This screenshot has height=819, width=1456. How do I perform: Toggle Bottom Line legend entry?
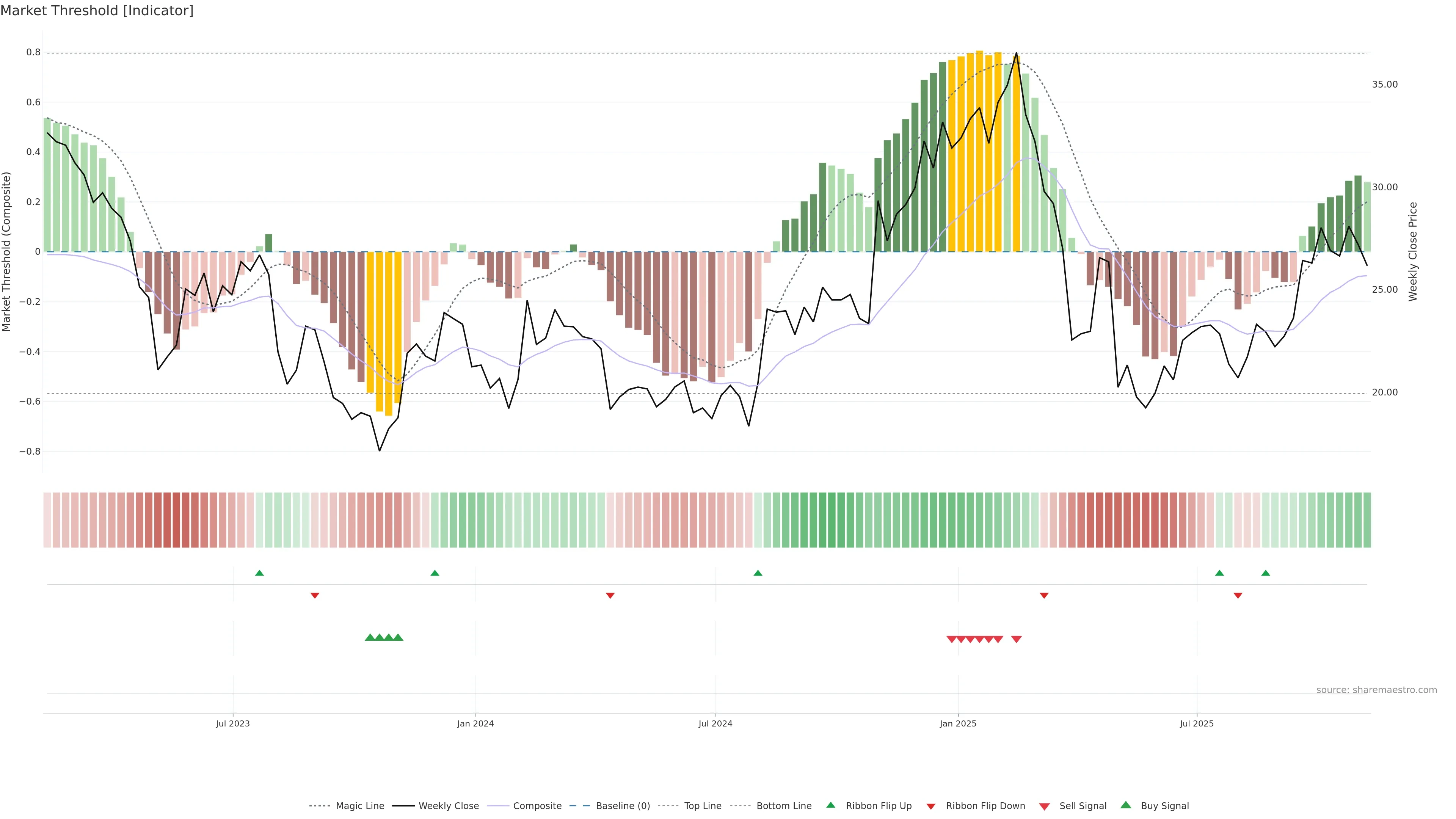[784, 806]
